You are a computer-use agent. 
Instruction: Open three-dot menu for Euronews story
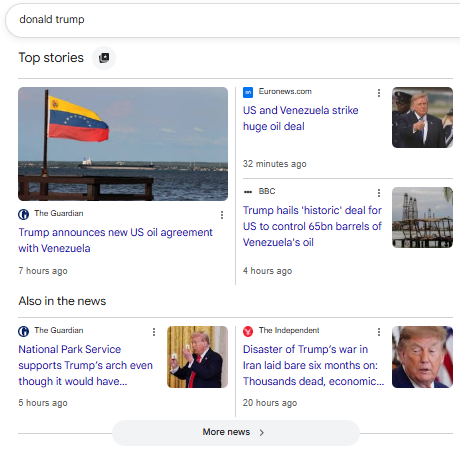pyautogui.click(x=379, y=93)
